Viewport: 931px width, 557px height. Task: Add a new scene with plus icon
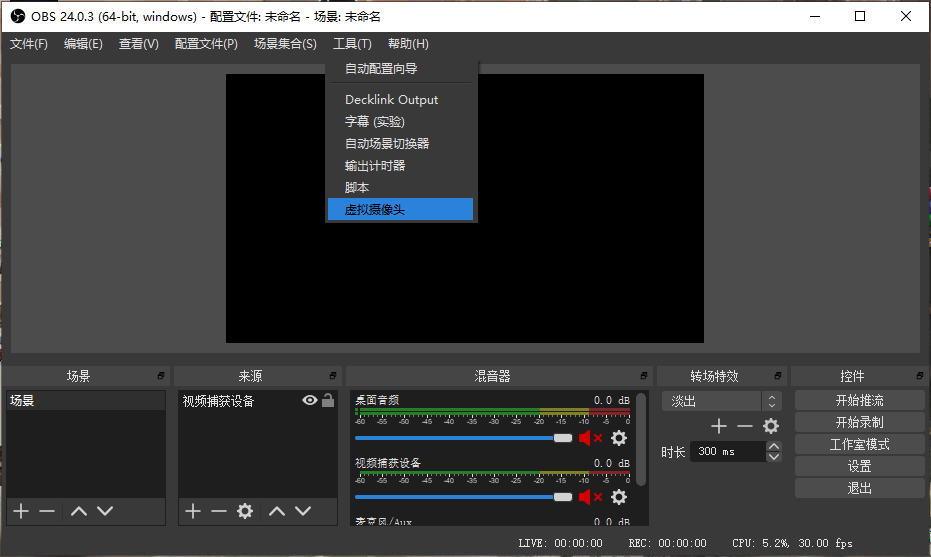(x=21, y=511)
